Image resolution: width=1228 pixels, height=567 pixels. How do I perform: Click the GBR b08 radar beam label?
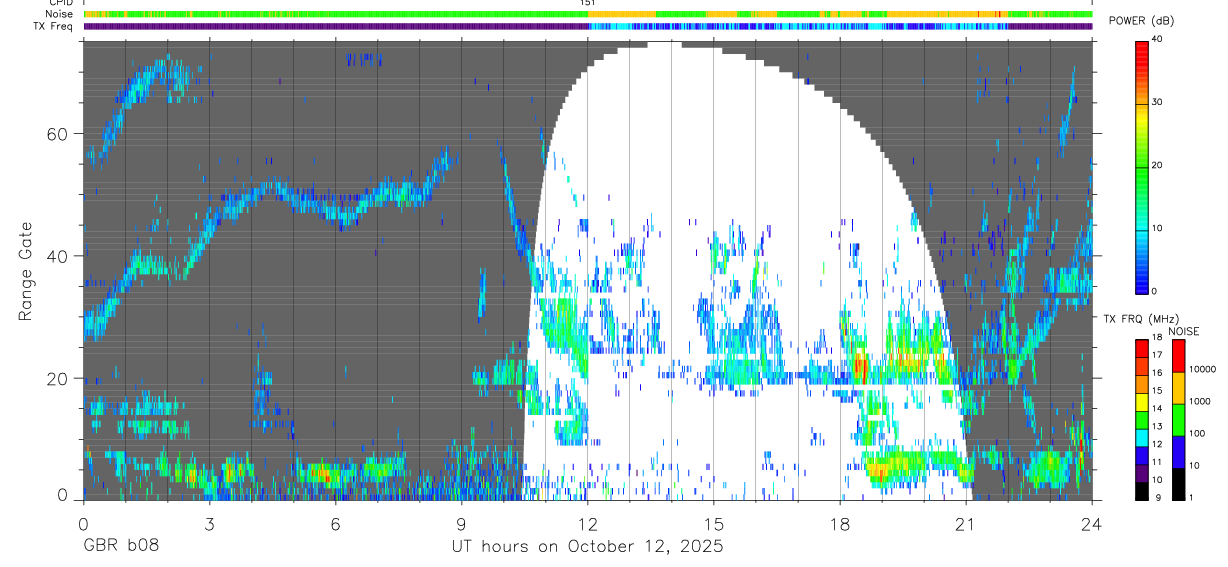click(x=121, y=547)
